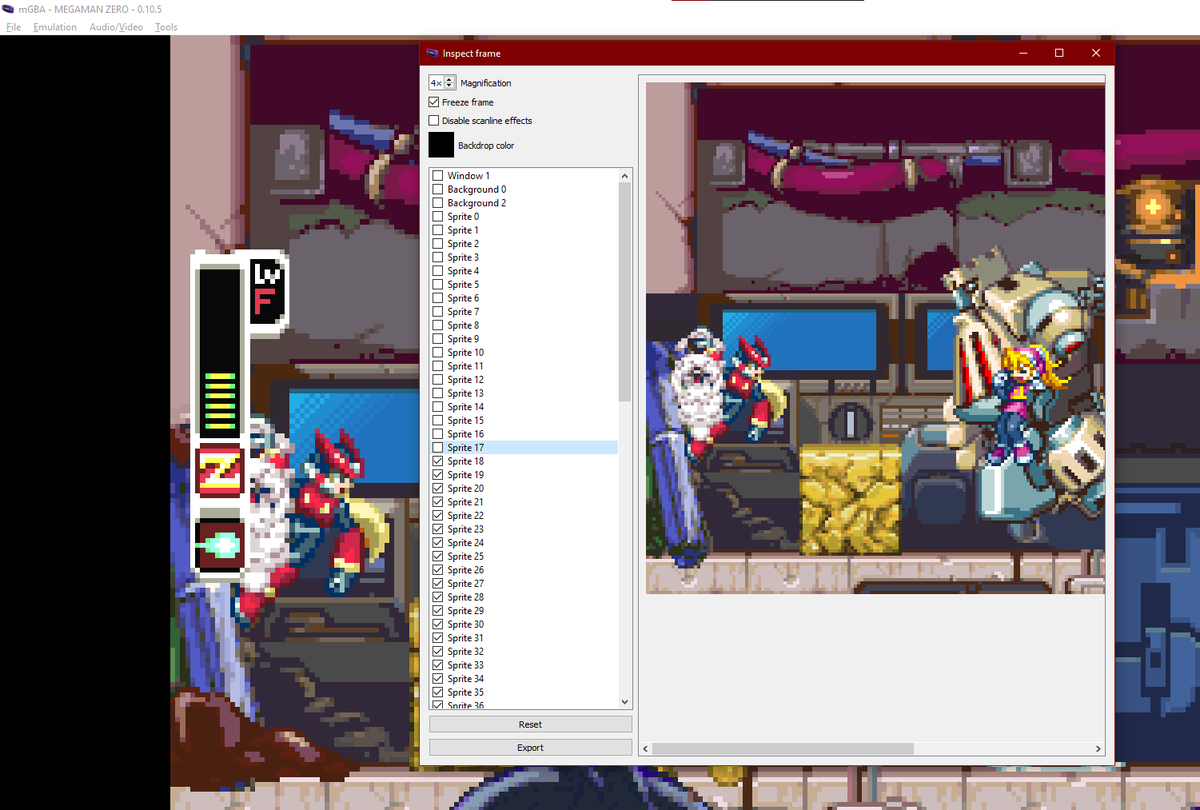Select the Sprite 27 list row
This screenshot has height=810, width=1200.
[524, 584]
